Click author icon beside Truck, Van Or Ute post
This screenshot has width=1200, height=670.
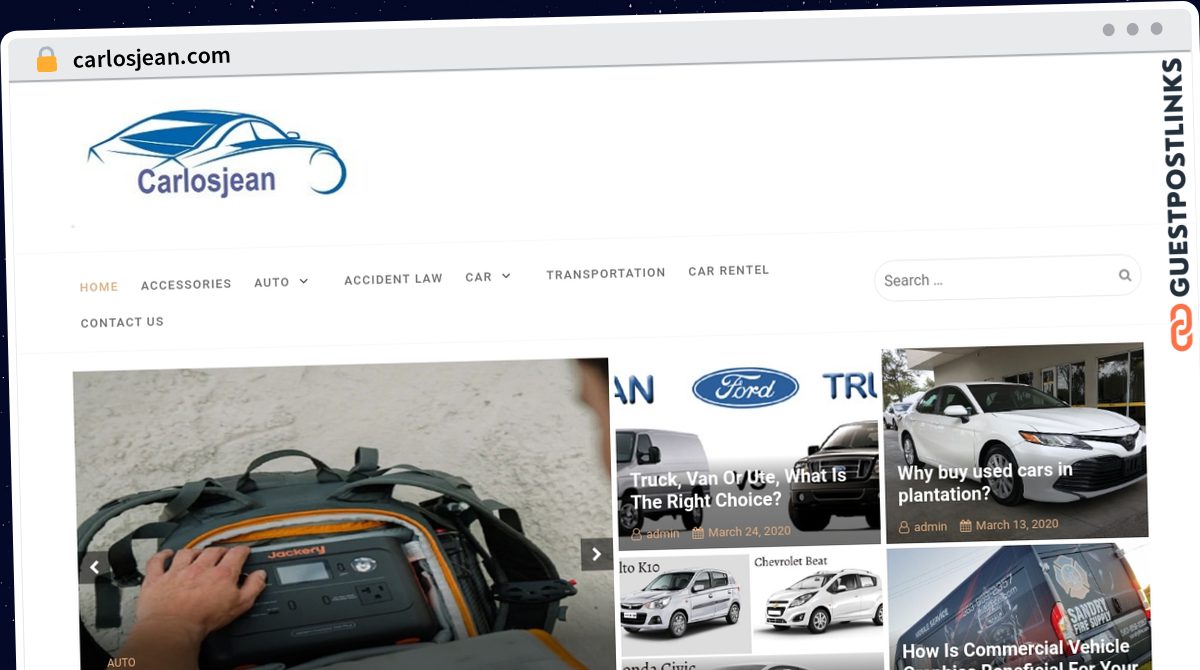point(636,534)
